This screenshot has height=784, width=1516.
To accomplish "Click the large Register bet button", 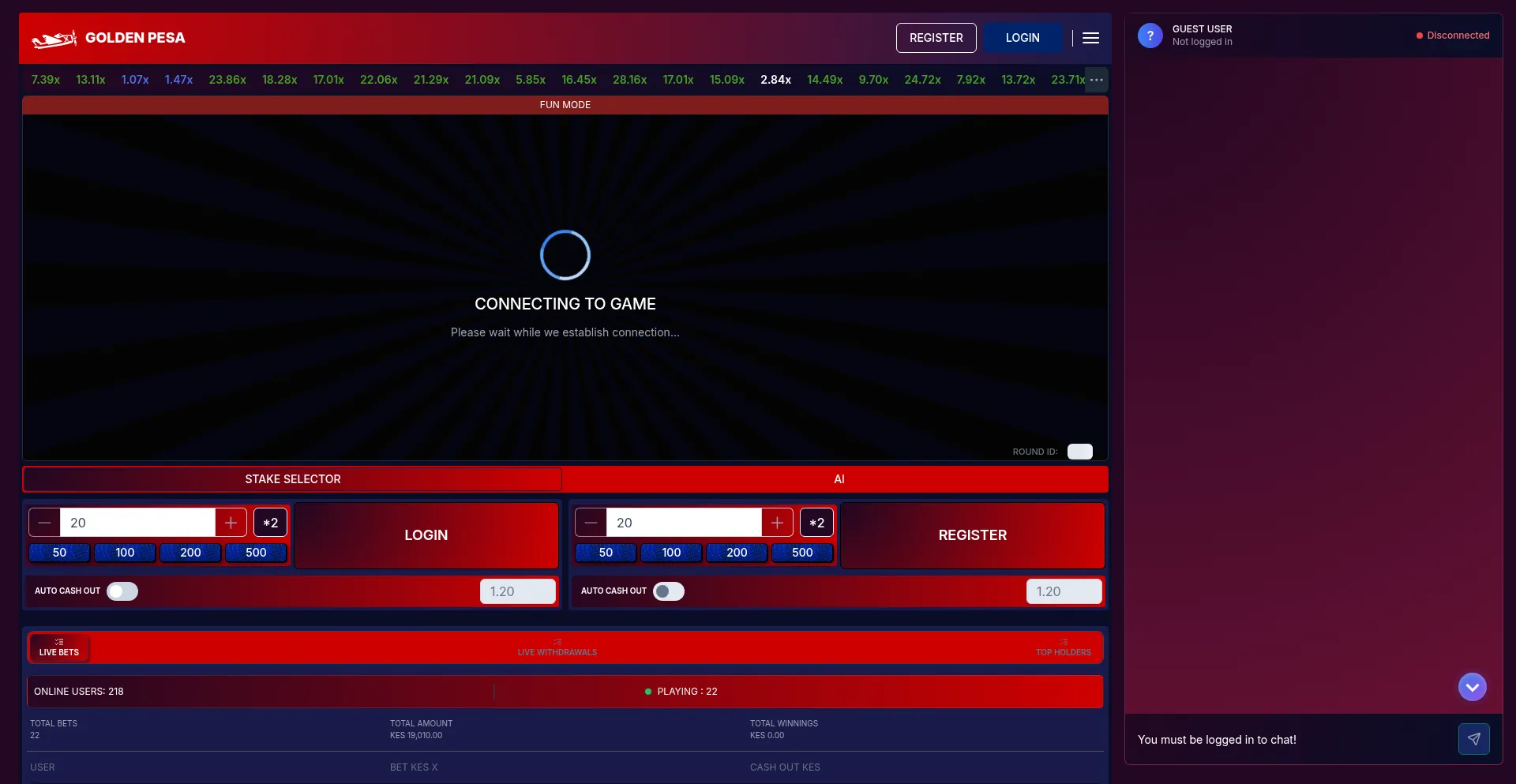I will click(x=972, y=535).
